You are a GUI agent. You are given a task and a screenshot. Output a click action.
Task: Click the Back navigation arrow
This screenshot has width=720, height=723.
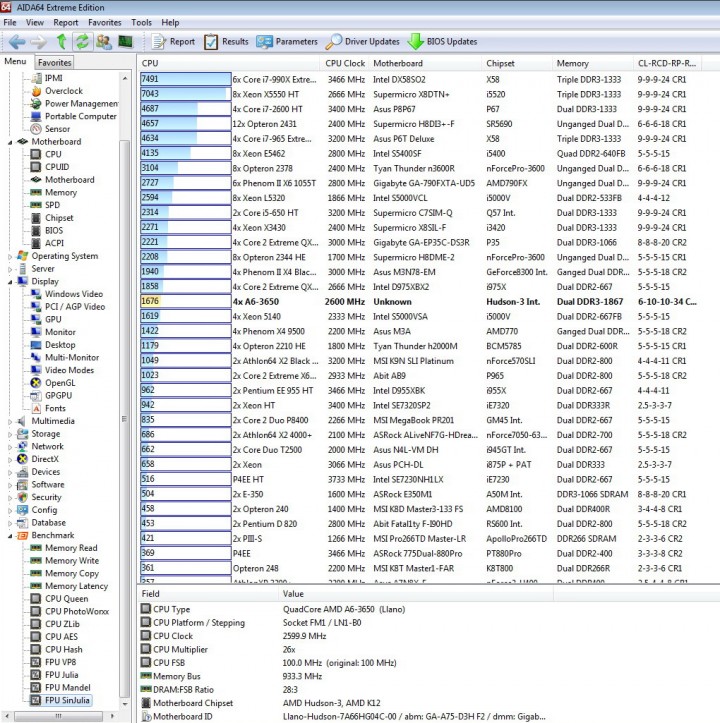(x=18, y=42)
